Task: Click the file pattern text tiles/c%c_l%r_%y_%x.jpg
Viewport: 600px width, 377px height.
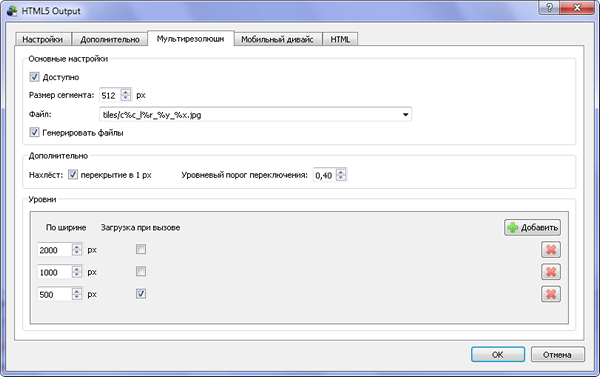Action: click(152, 115)
